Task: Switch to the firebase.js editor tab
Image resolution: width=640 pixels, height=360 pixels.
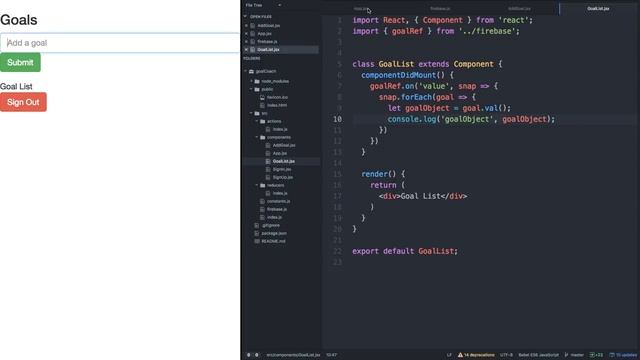Action: [x=440, y=9]
